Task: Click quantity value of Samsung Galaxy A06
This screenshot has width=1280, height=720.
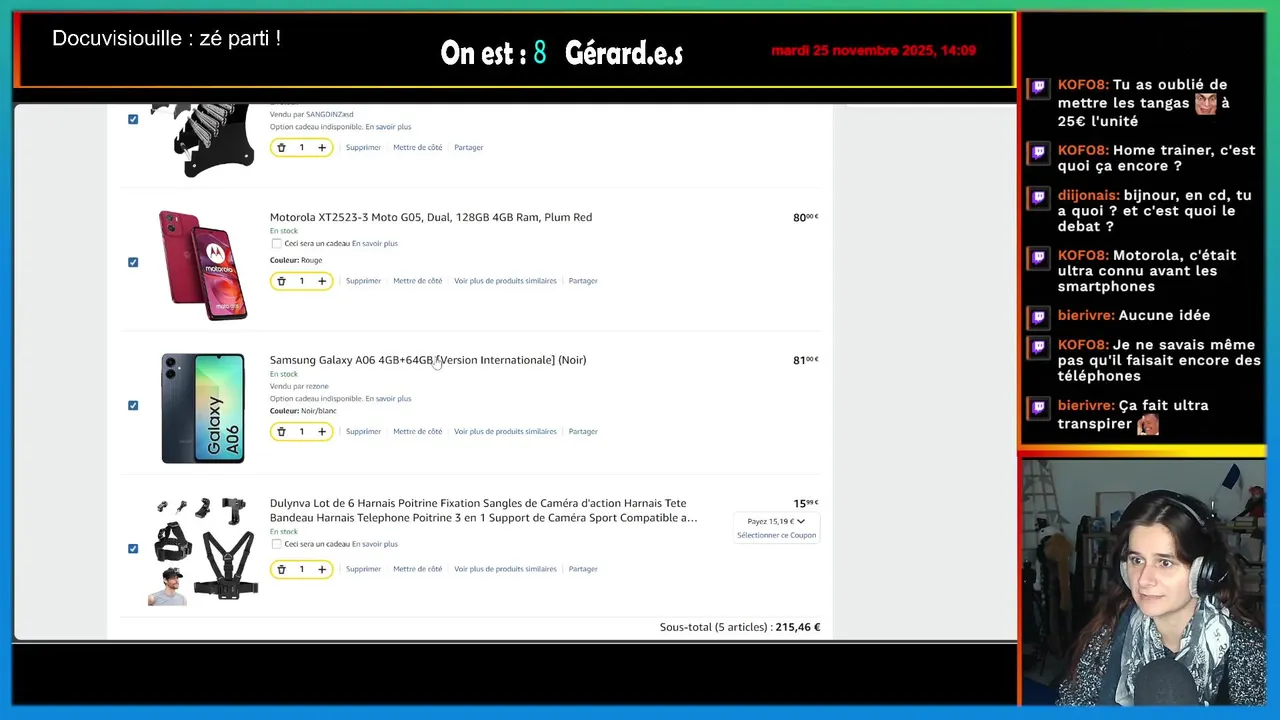Action: tap(301, 432)
